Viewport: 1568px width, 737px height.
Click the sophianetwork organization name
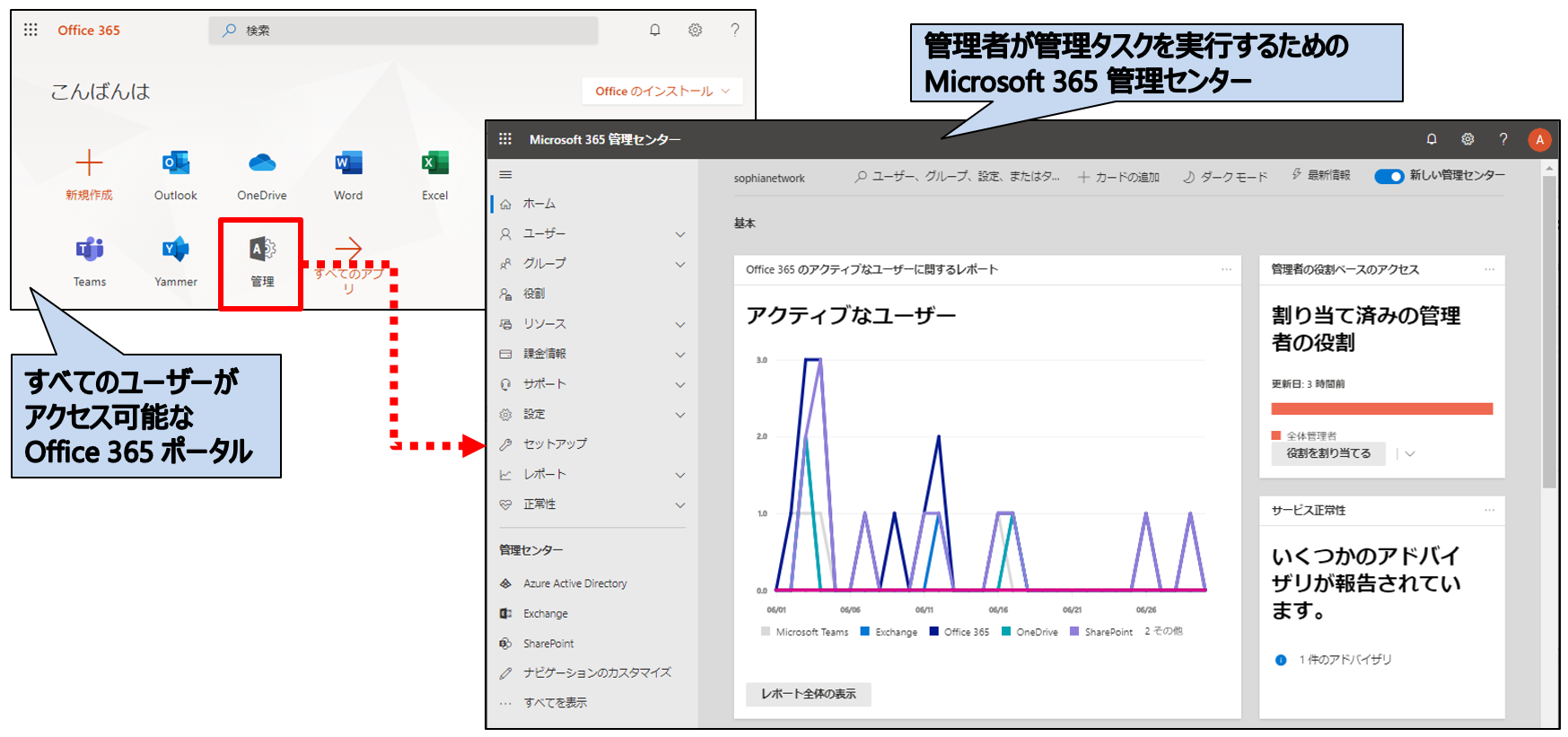[x=769, y=179]
